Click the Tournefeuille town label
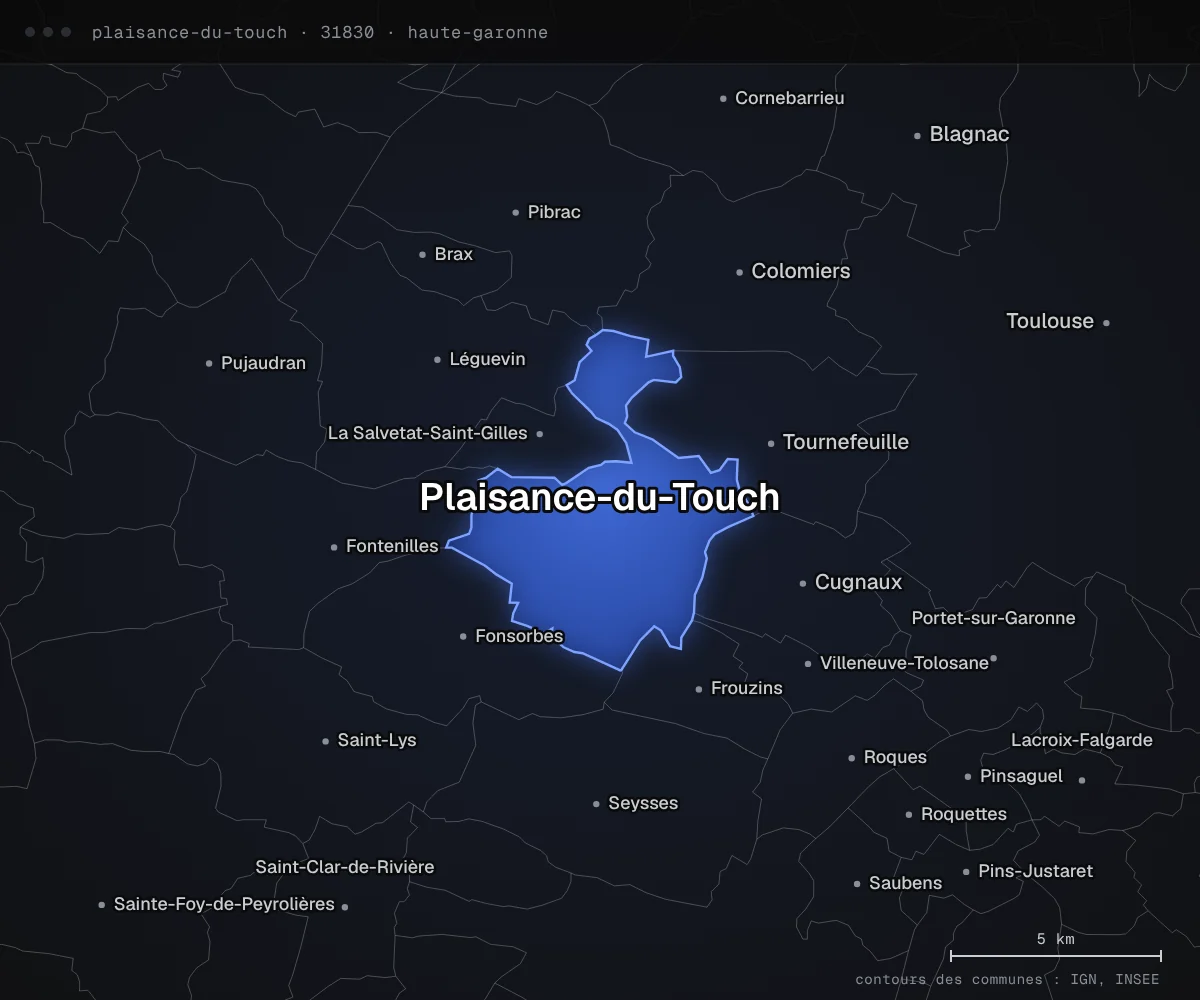Image resolution: width=1200 pixels, height=1000 pixels. click(x=846, y=442)
